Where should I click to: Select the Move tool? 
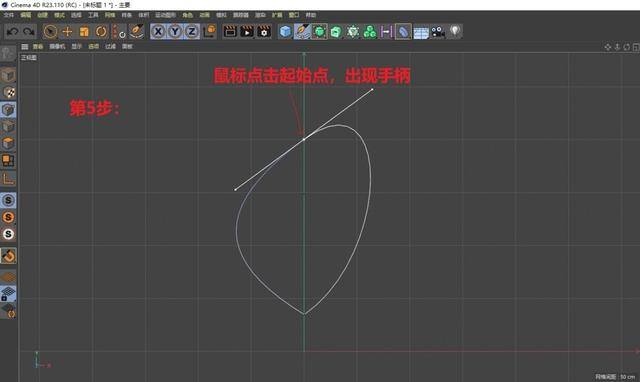click(67, 31)
